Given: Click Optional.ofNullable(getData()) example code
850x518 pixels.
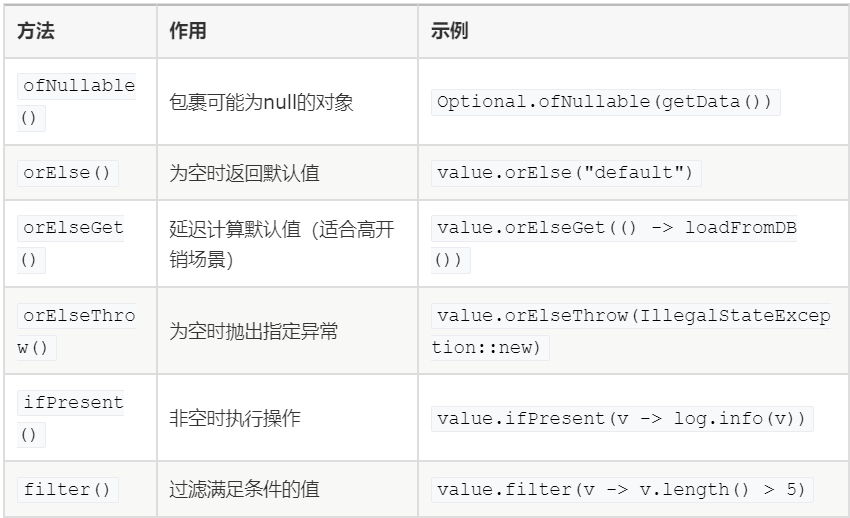Looking at the screenshot, I should pos(606,102).
